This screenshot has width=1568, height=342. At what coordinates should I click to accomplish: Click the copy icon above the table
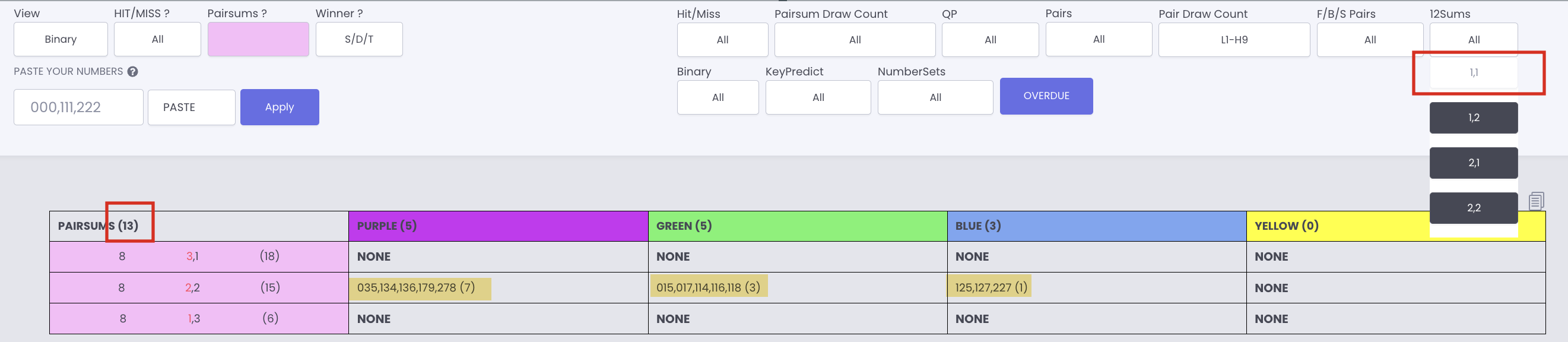pyautogui.click(x=1536, y=200)
